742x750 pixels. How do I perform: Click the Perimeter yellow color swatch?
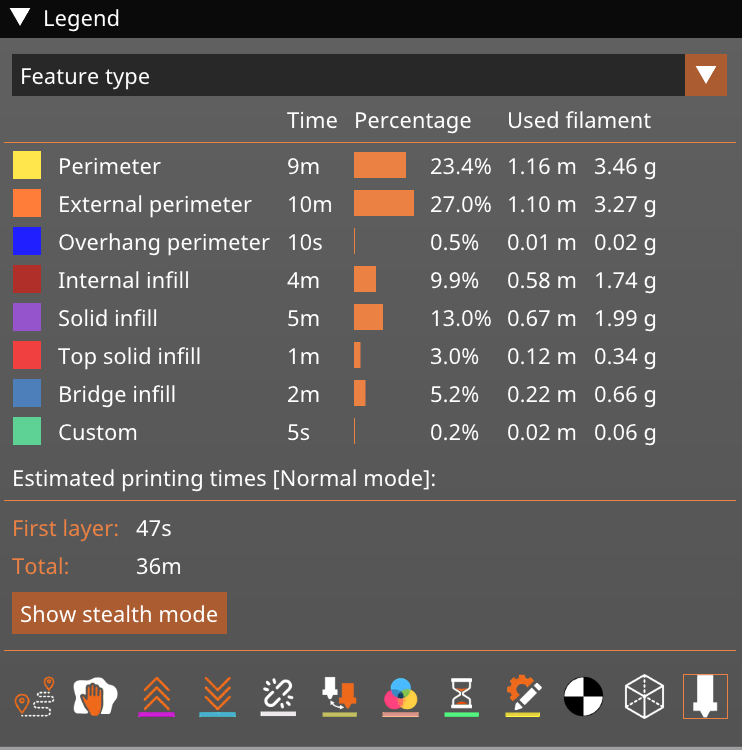(27, 166)
